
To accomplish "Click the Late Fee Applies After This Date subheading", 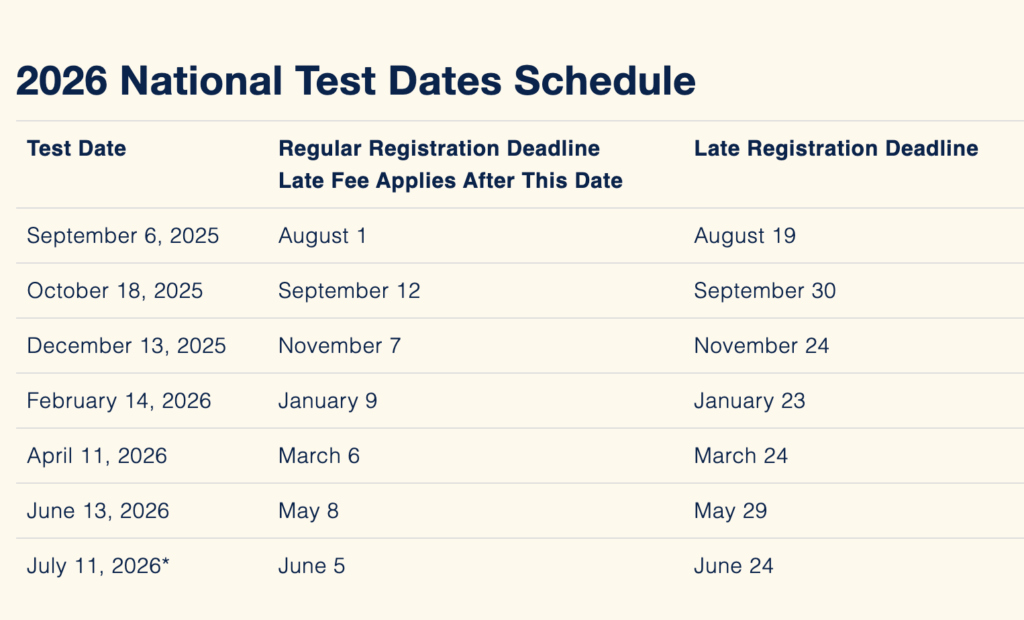I will pos(450,181).
